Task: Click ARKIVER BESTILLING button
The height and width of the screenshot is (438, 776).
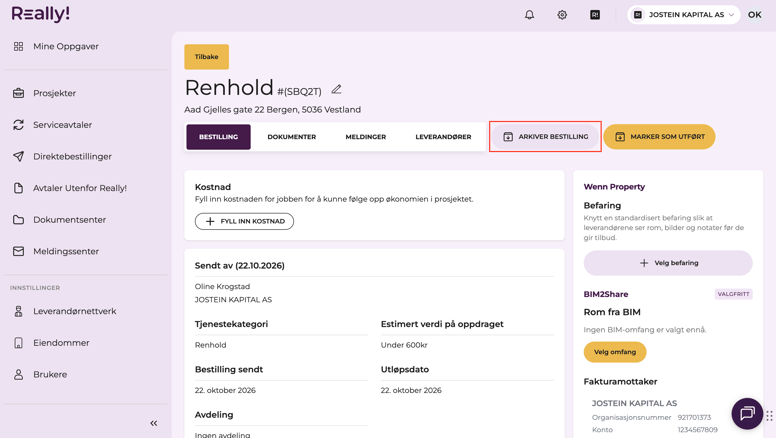Action: click(545, 137)
